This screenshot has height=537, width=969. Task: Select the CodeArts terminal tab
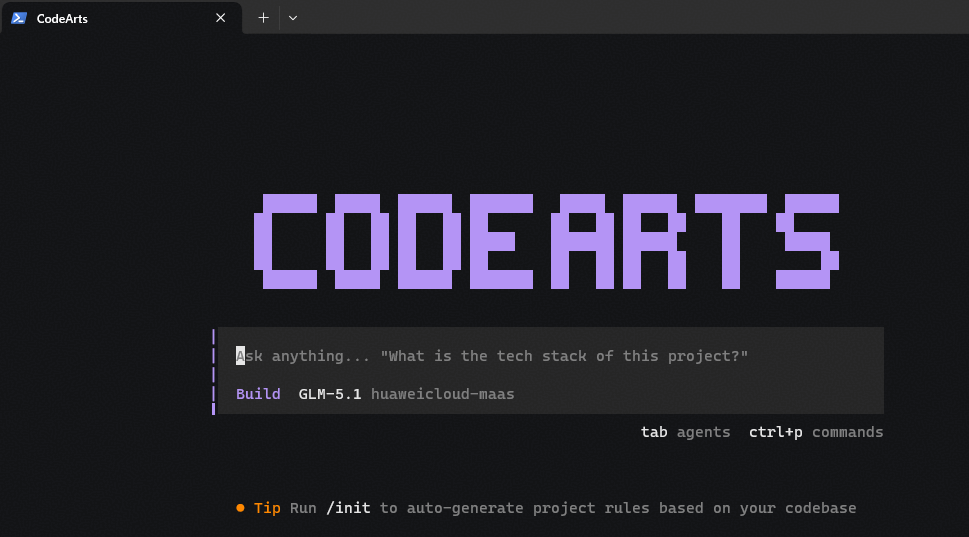121,18
